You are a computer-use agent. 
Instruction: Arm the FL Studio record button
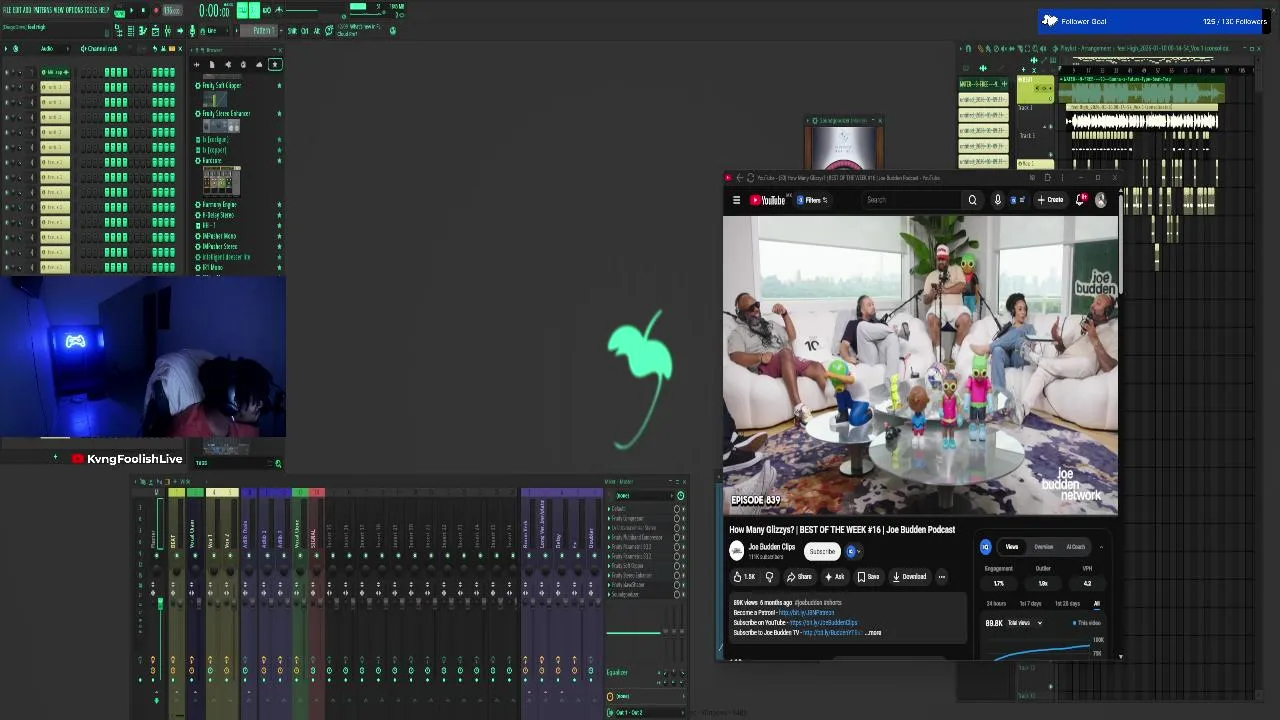pyautogui.click(x=156, y=10)
